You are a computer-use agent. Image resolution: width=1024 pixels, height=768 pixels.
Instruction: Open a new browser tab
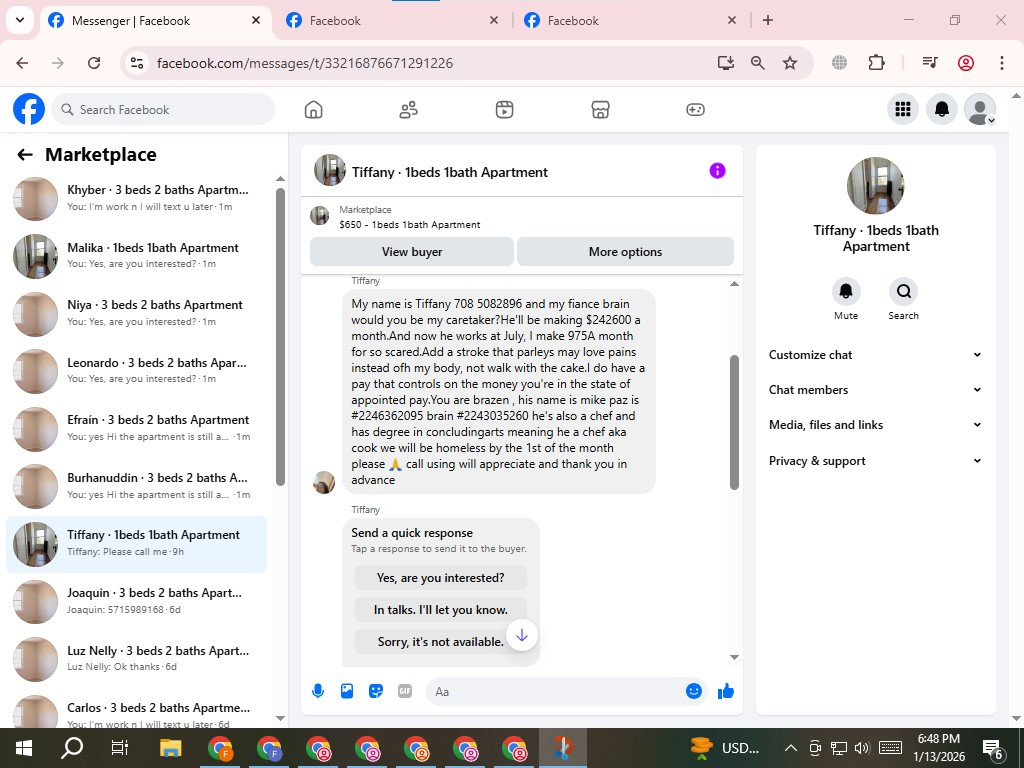pyautogui.click(x=768, y=20)
